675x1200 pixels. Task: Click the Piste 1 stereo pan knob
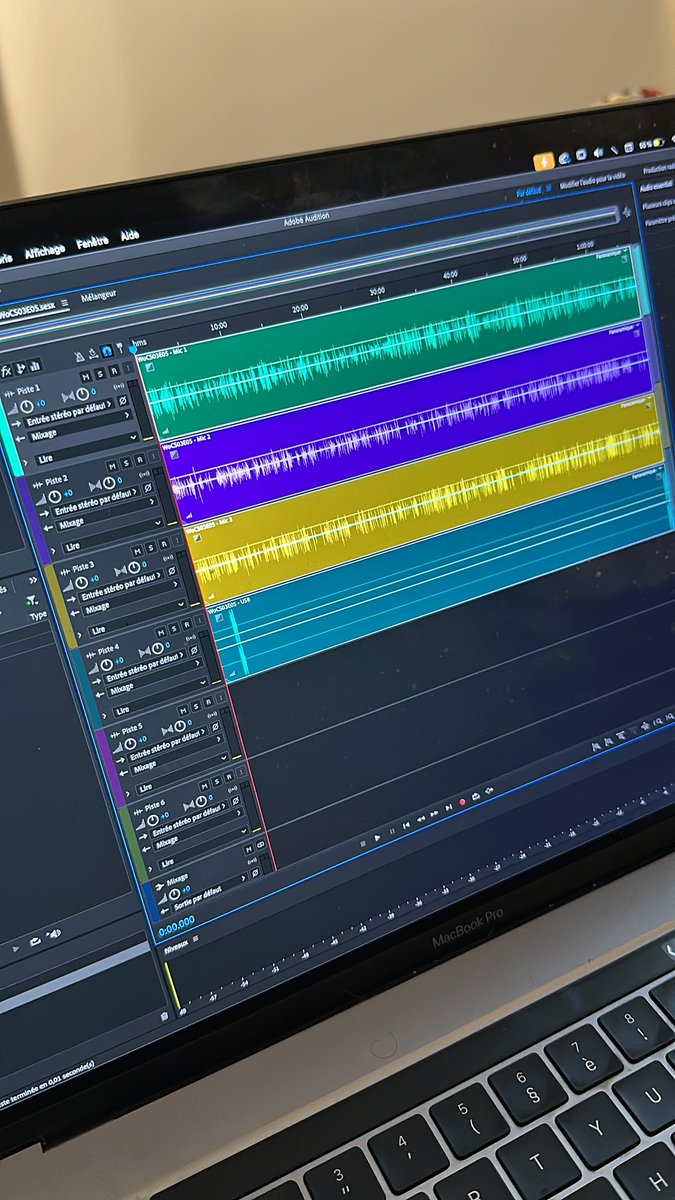[82, 394]
